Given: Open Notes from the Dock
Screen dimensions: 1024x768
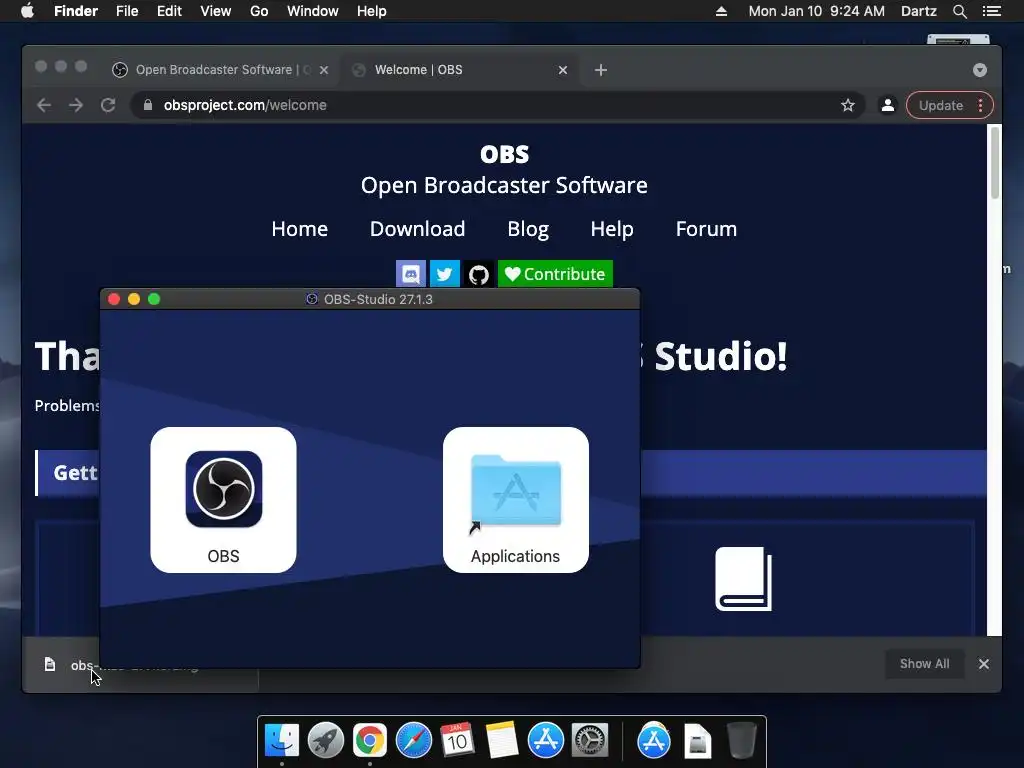Looking at the screenshot, I should point(502,740).
